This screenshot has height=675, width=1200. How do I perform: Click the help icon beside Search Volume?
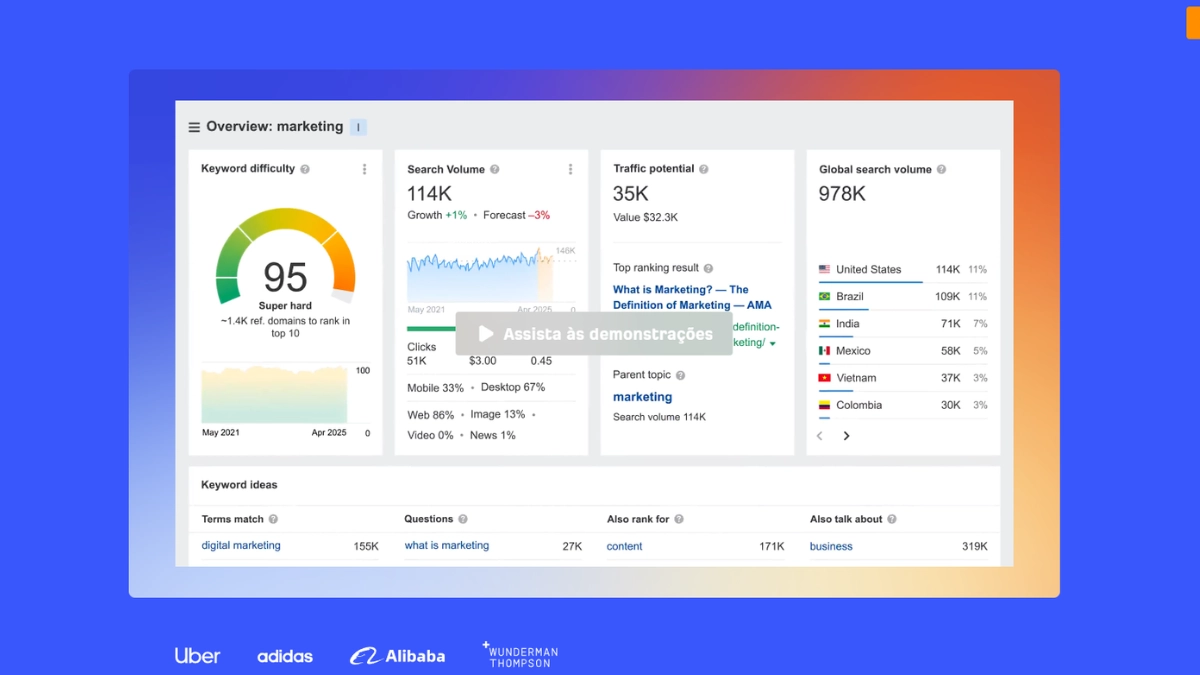(495, 170)
